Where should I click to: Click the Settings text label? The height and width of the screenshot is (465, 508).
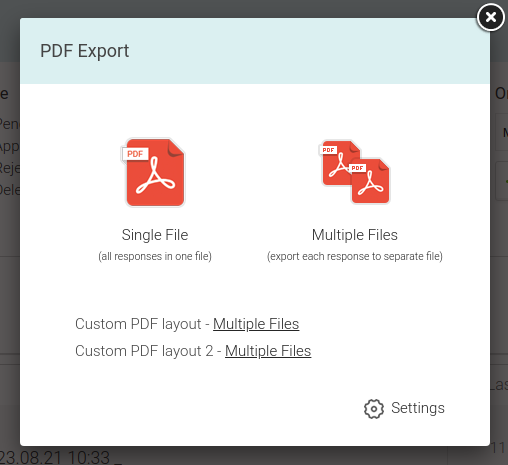(x=418, y=408)
